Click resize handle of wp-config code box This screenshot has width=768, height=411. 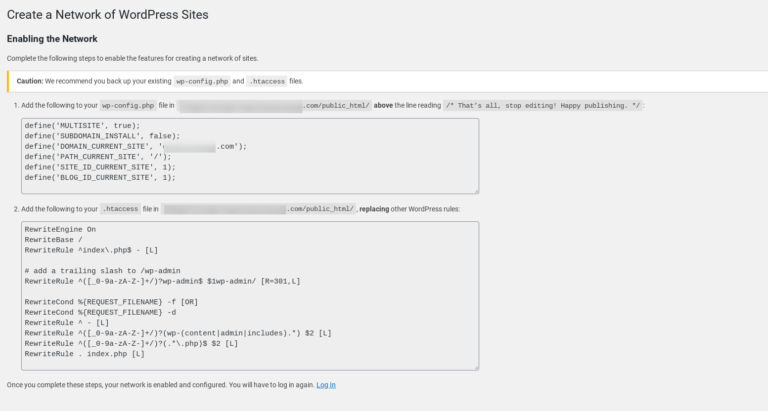[475, 189]
